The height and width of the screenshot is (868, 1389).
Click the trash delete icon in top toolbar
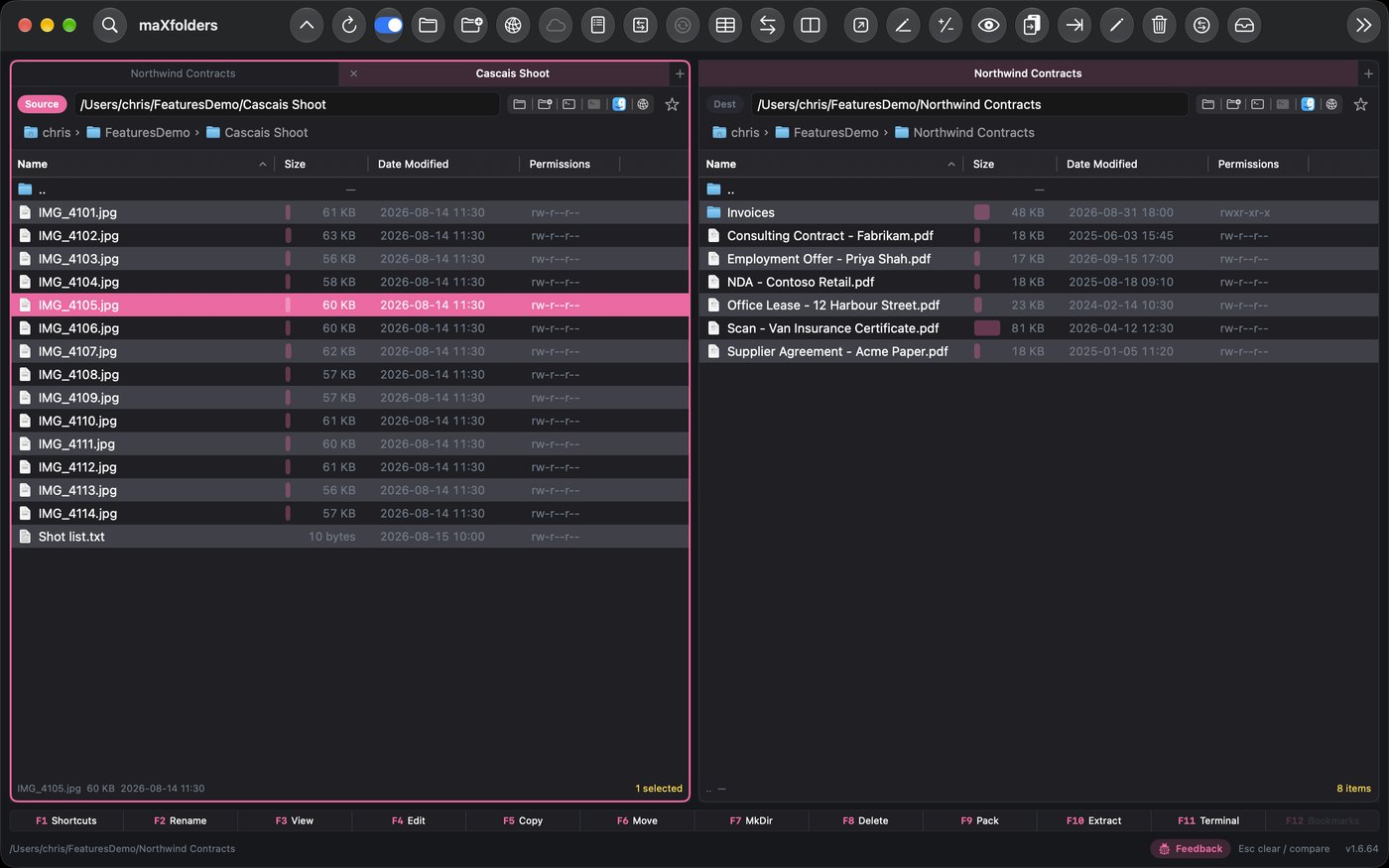coord(1159,26)
